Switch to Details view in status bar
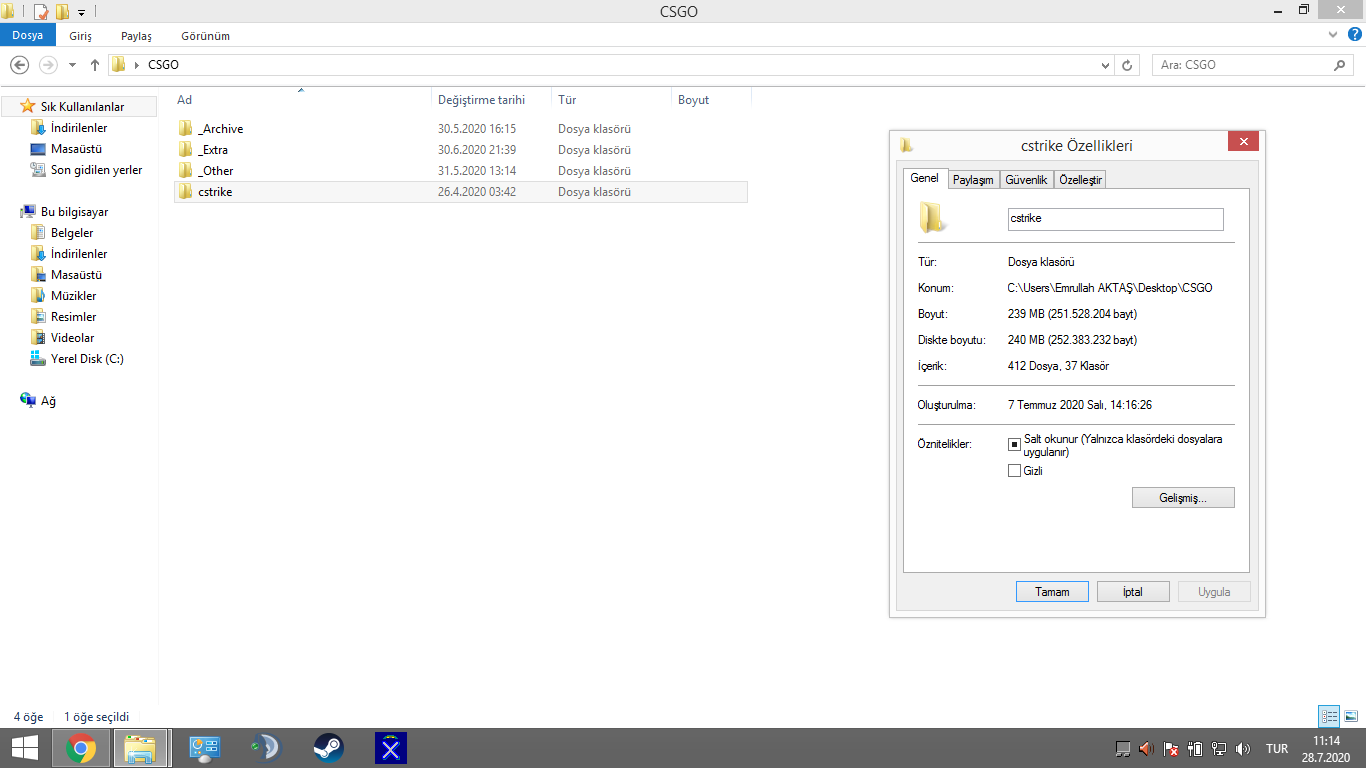The height and width of the screenshot is (768, 1366). 1329,716
